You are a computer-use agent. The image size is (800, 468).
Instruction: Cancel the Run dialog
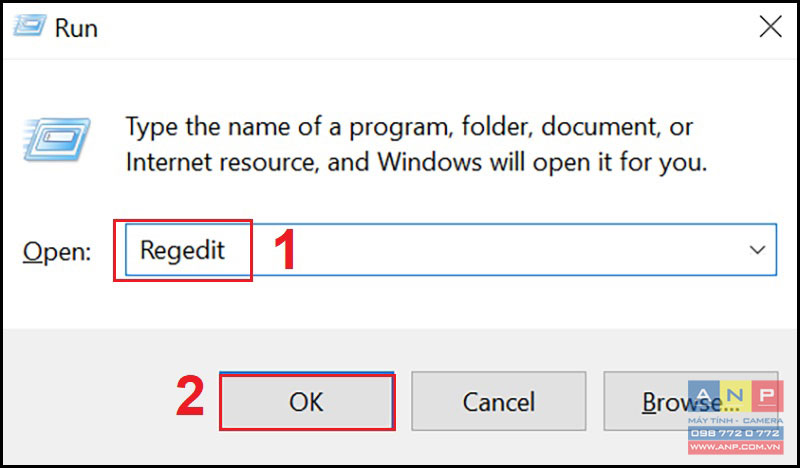(498, 401)
